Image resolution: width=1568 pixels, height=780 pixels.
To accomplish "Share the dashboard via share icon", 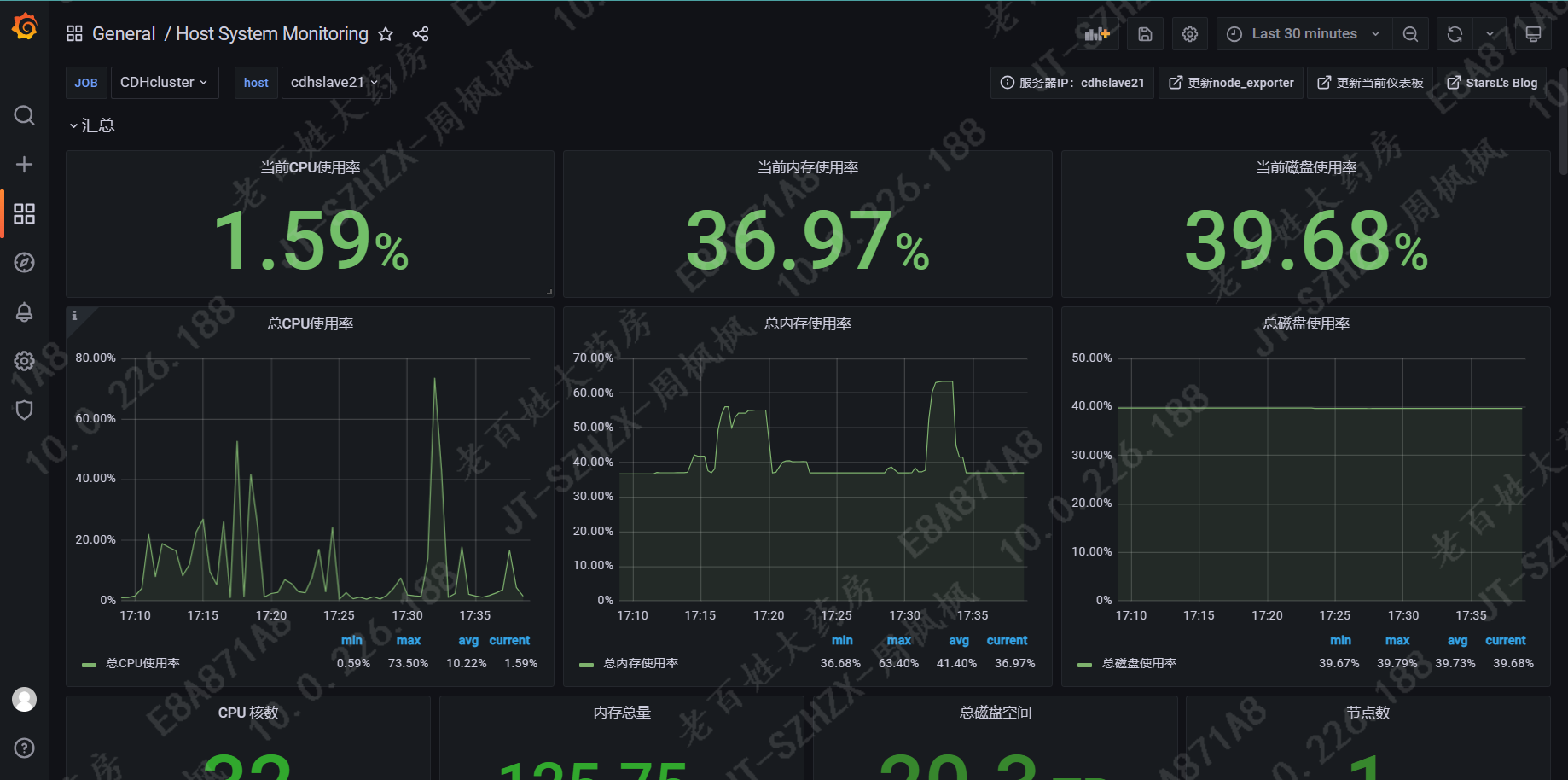I will point(421,34).
